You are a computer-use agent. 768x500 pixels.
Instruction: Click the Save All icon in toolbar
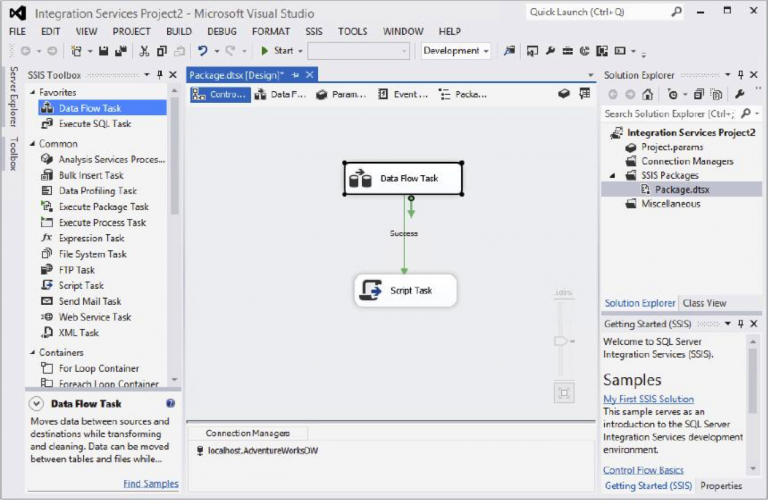tap(120, 51)
